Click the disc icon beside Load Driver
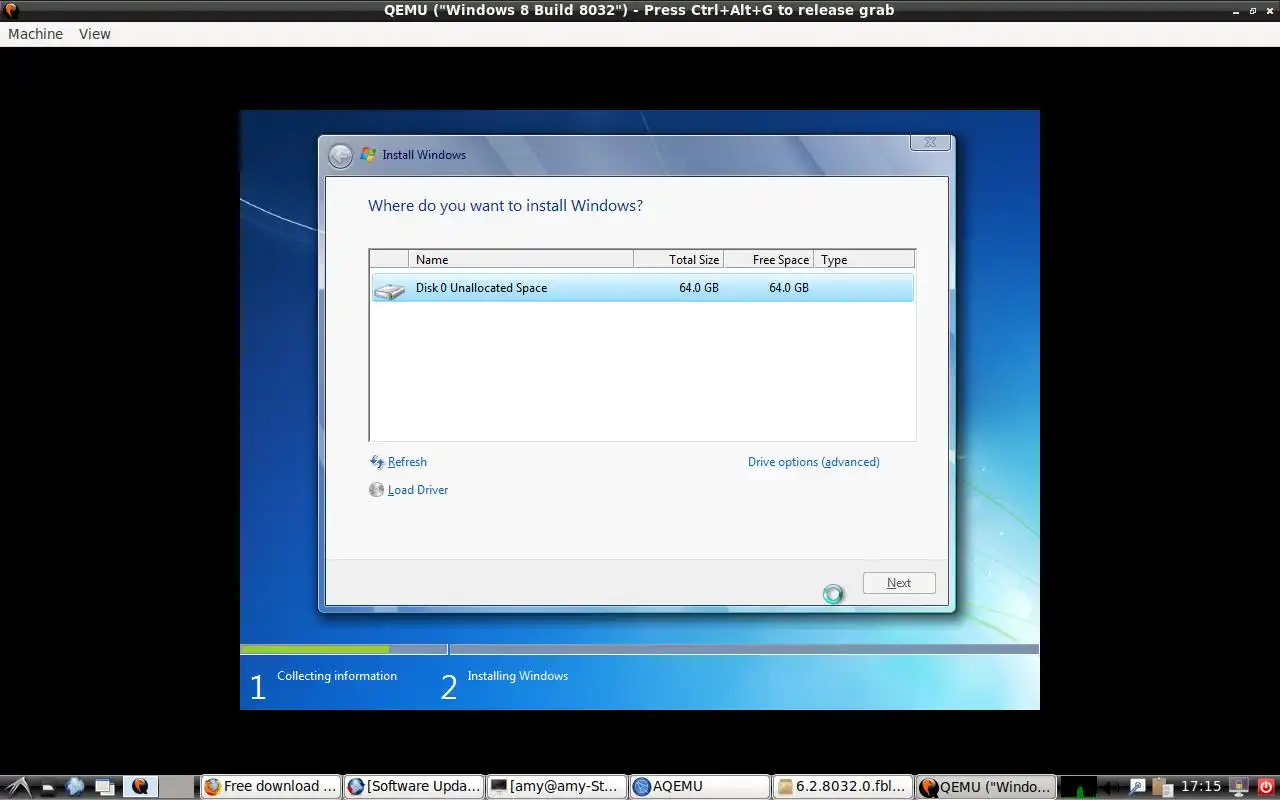Viewport: 1280px width, 800px height. [377, 490]
